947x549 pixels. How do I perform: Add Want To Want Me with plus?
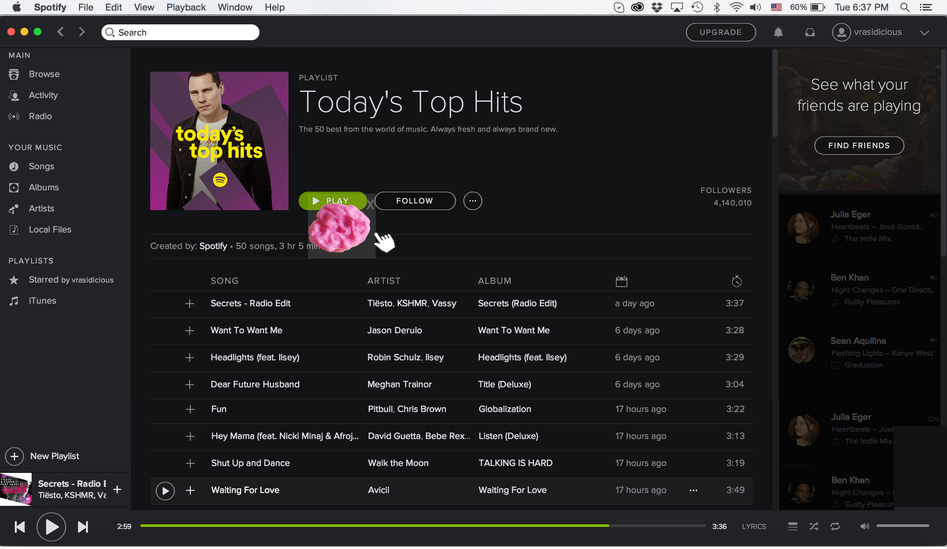point(190,331)
